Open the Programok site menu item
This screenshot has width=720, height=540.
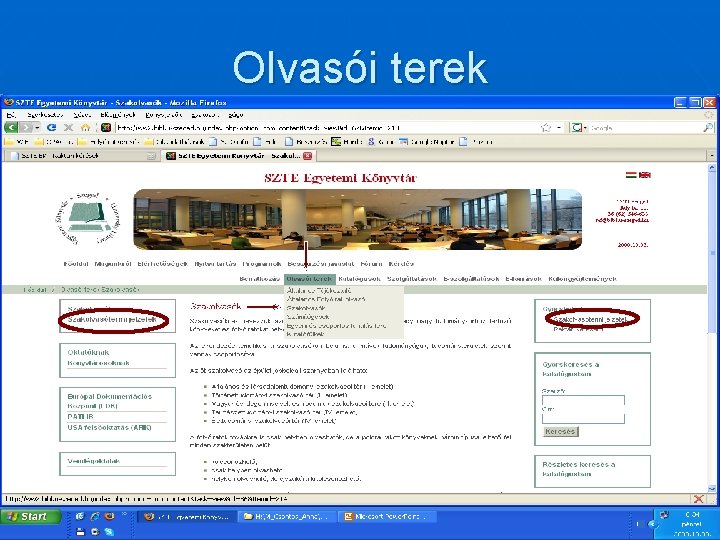262,264
